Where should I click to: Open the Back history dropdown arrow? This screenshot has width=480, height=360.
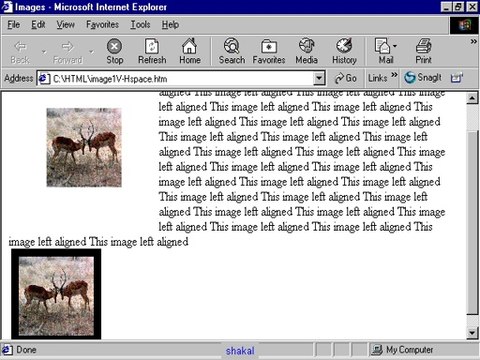[44, 52]
